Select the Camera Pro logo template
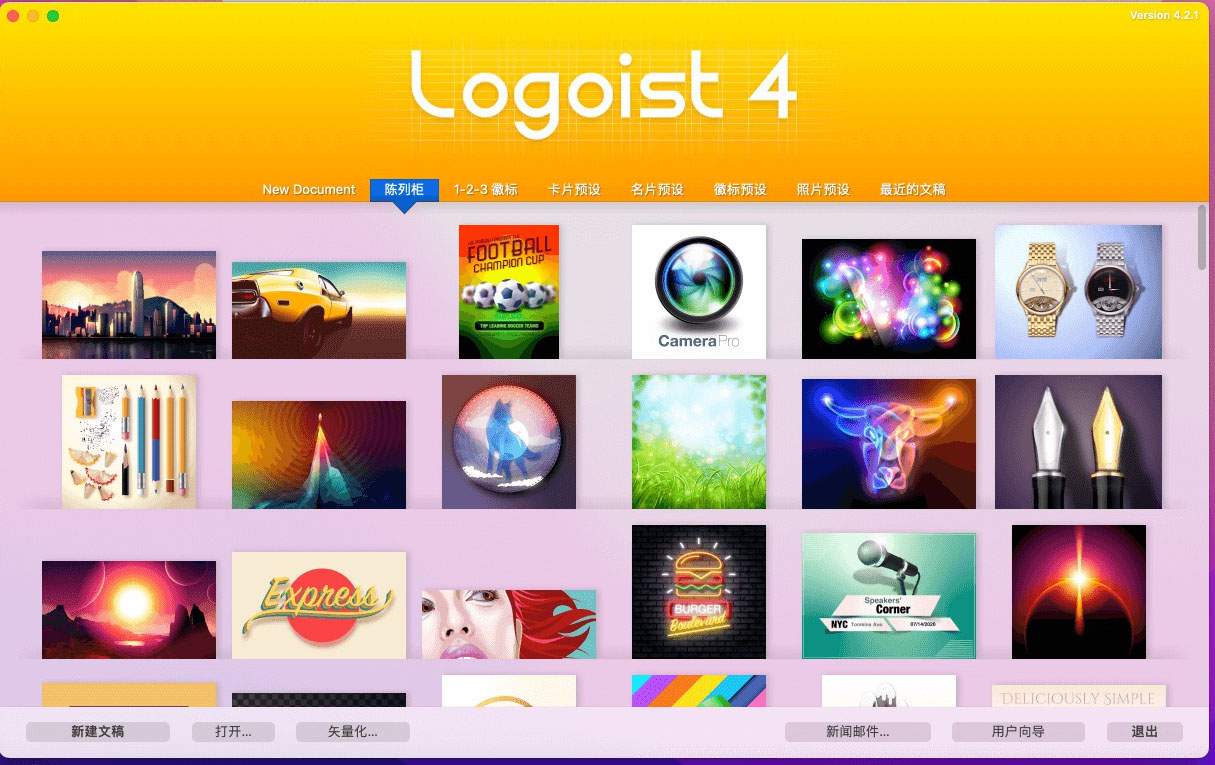 coord(699,291)
